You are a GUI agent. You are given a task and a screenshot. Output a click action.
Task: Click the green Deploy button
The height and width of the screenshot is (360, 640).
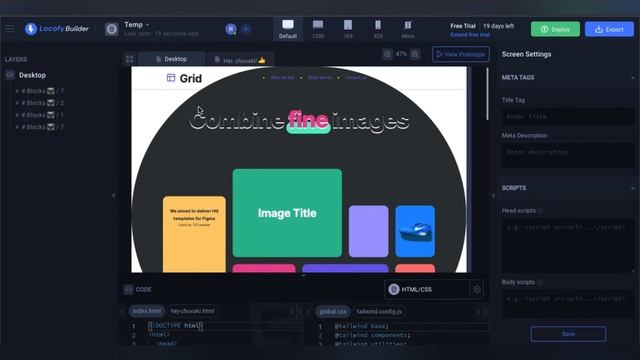[x=555, y=29]
